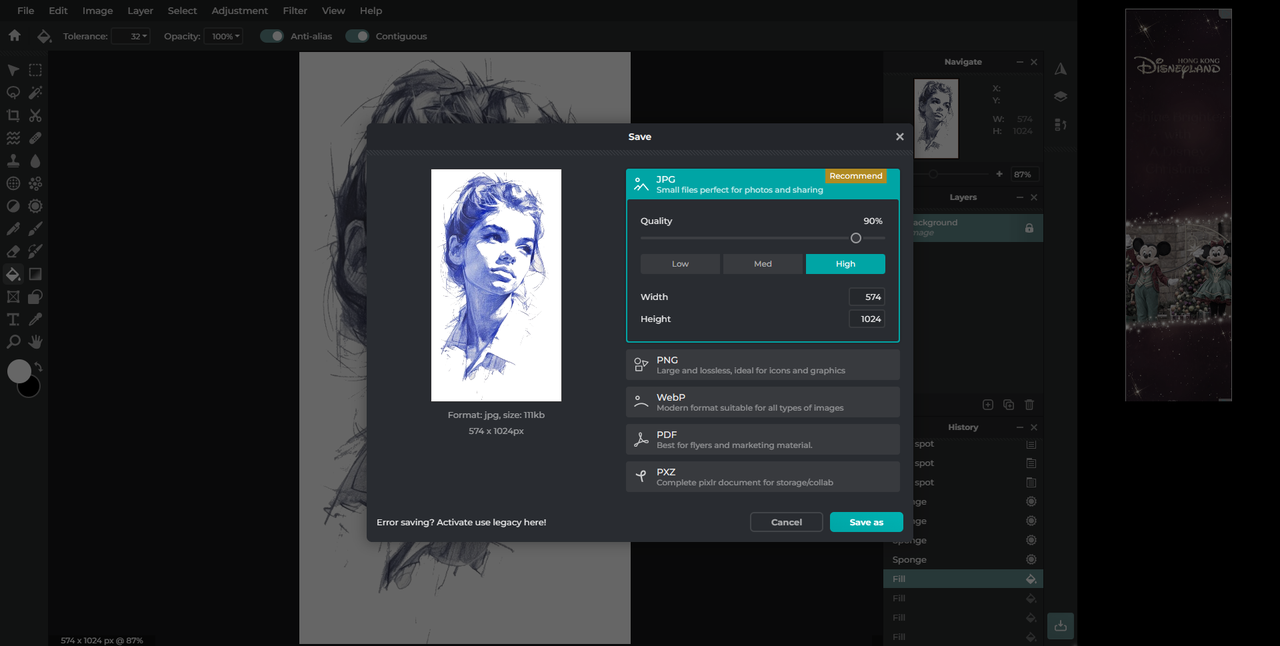The width and height of the screenshot is (1280, 646).
Task: Expand the PNG format option
Action: pyautogui.click(x=763, y=365)
